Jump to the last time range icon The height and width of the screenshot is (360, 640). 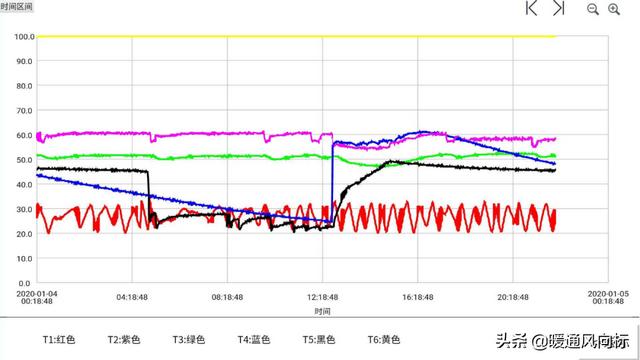coord(559,8)
